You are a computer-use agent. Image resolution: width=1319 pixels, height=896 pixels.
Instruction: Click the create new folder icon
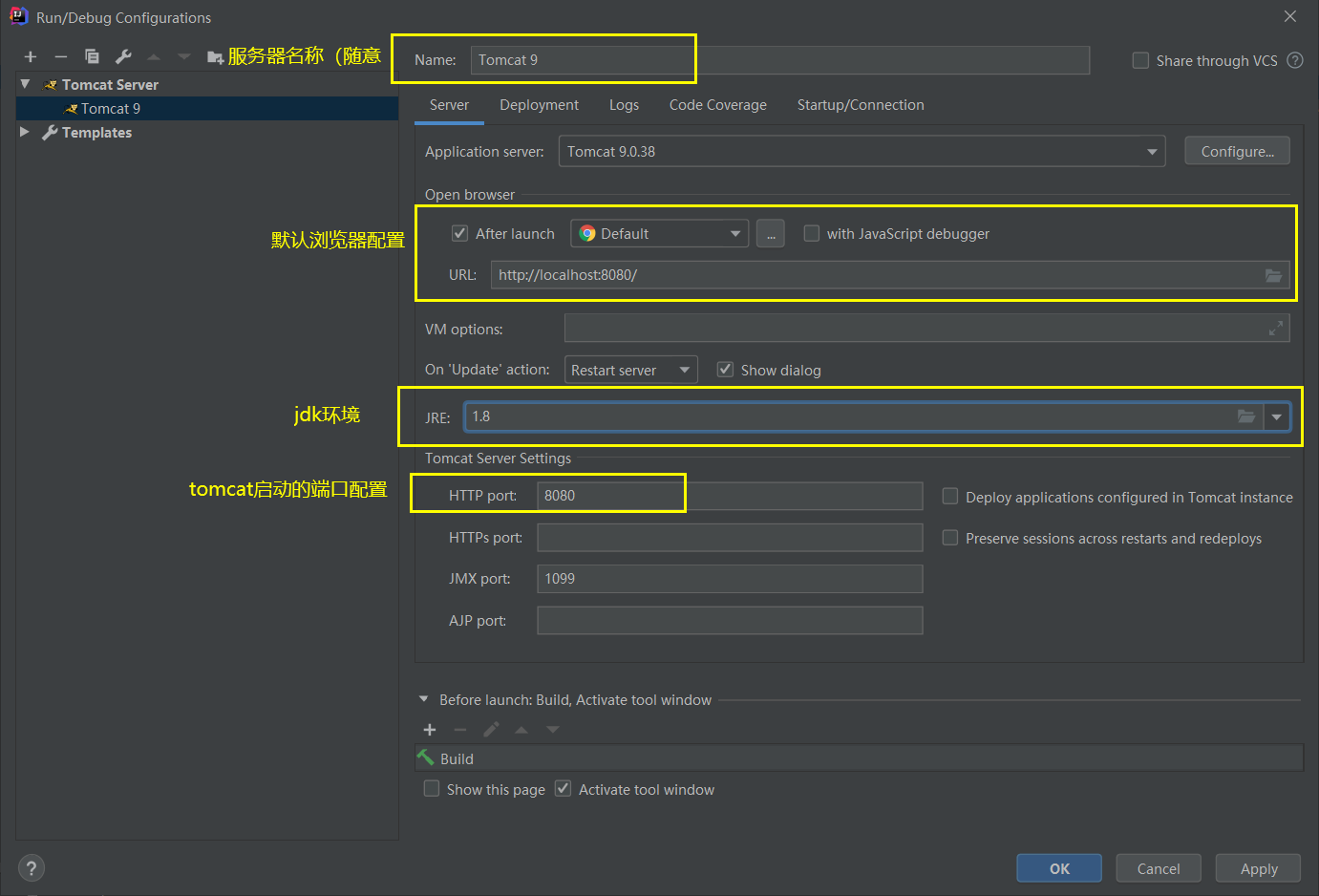(x=215, y=57)
